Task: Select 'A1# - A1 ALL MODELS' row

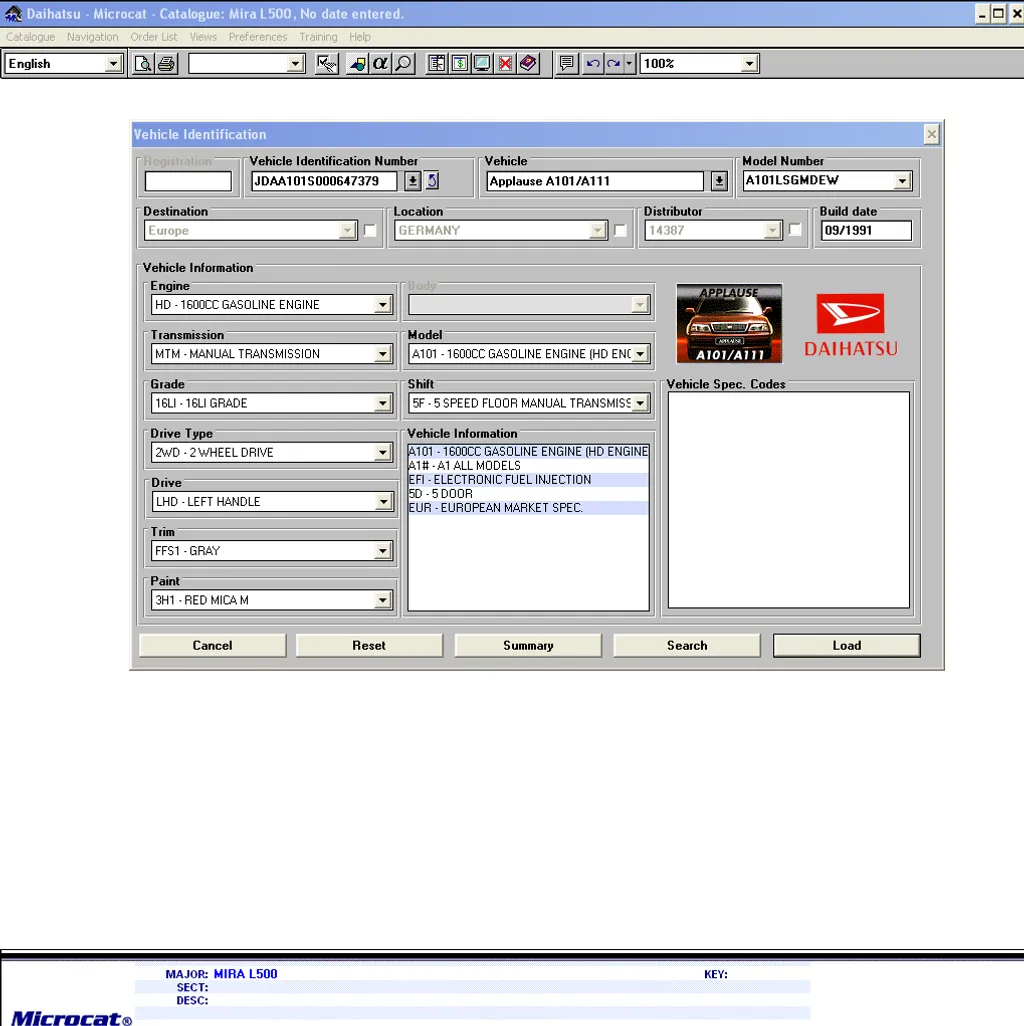Action: pyautogui.click(x=528, y=466)
